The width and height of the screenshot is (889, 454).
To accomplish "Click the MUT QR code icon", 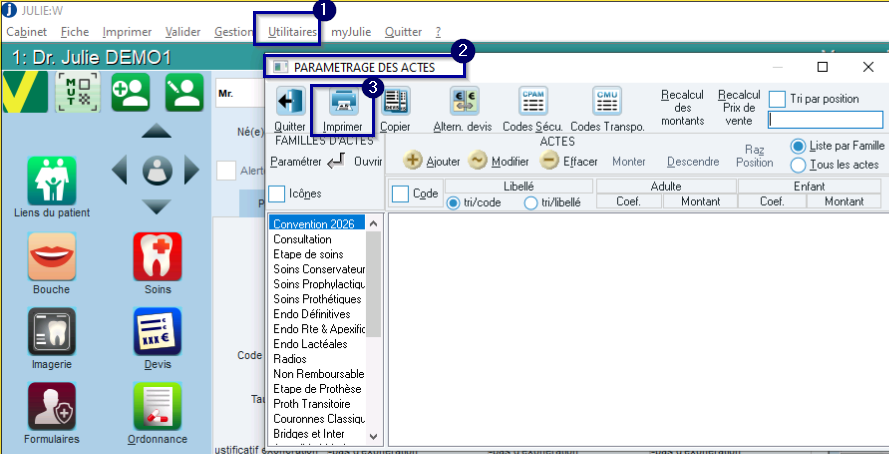I will [78, 92].
